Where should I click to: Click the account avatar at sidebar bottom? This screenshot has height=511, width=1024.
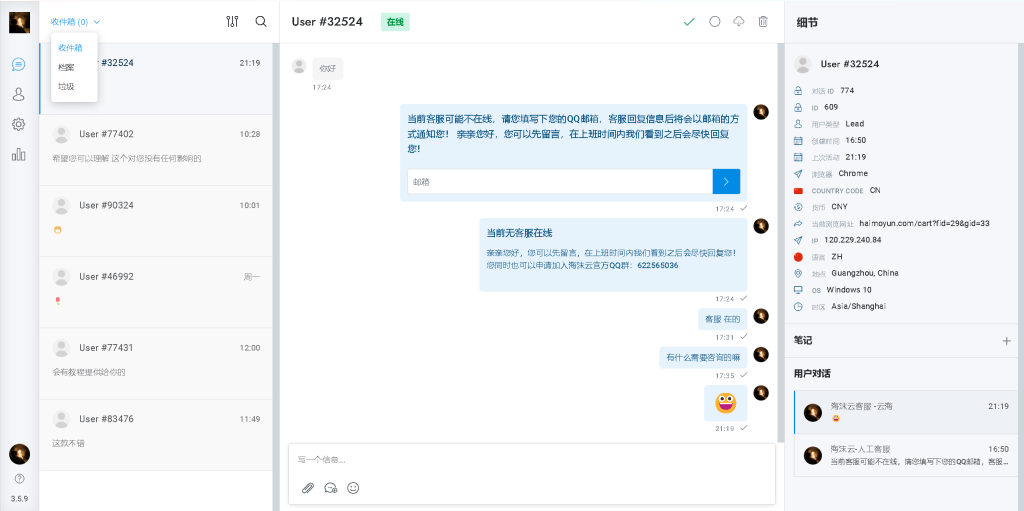(x=20, y=454)
